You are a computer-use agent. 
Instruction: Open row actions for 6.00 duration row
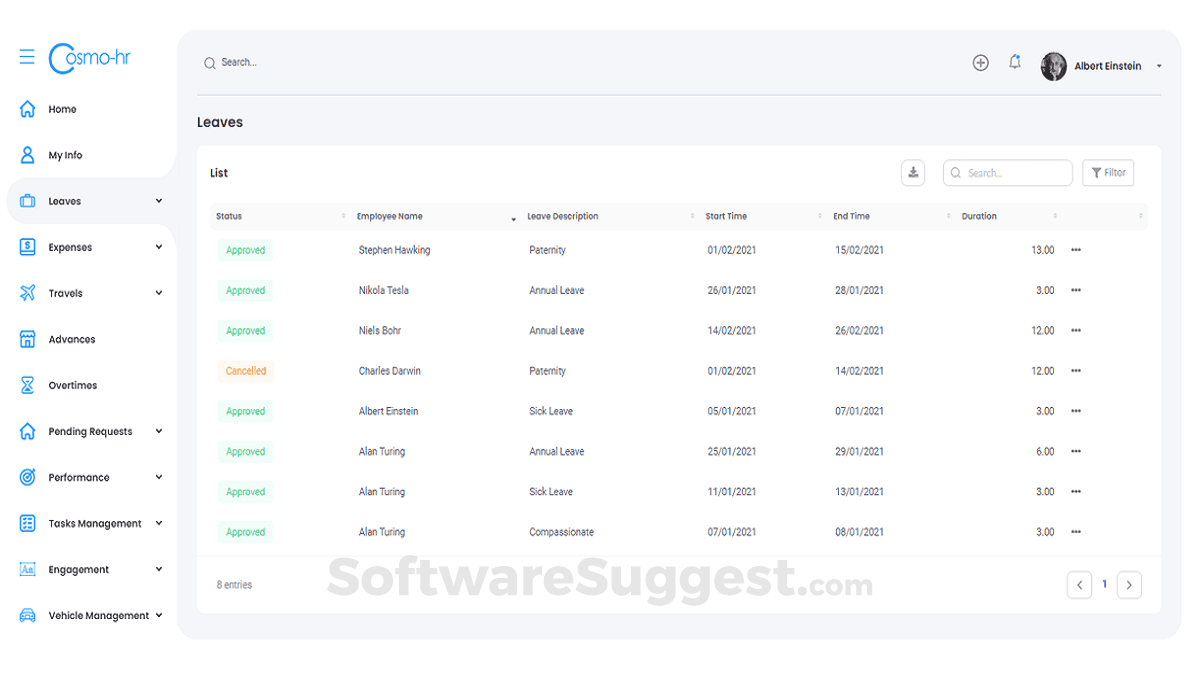point(1076,451)
